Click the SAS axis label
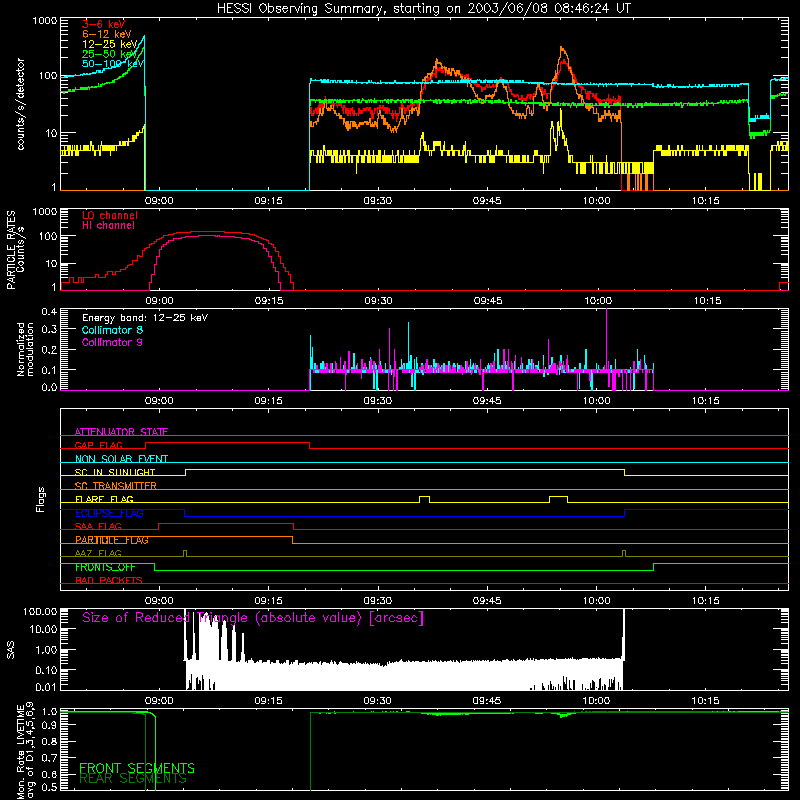 (11, 650)
